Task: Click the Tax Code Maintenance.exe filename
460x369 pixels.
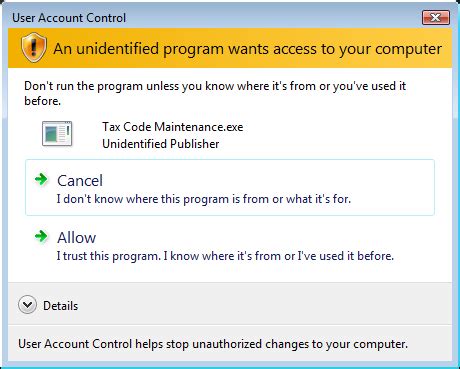Action: click(173, 127)
